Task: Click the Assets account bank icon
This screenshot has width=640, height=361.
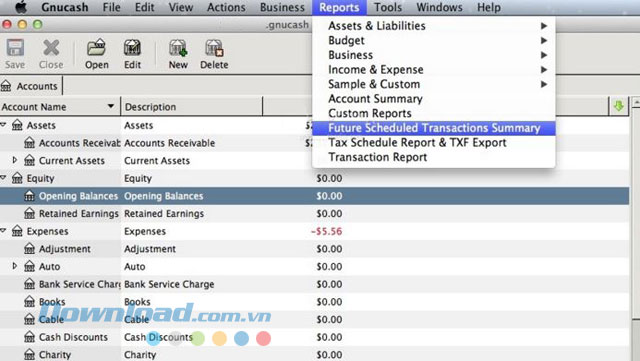Action: tap(17, 125)
